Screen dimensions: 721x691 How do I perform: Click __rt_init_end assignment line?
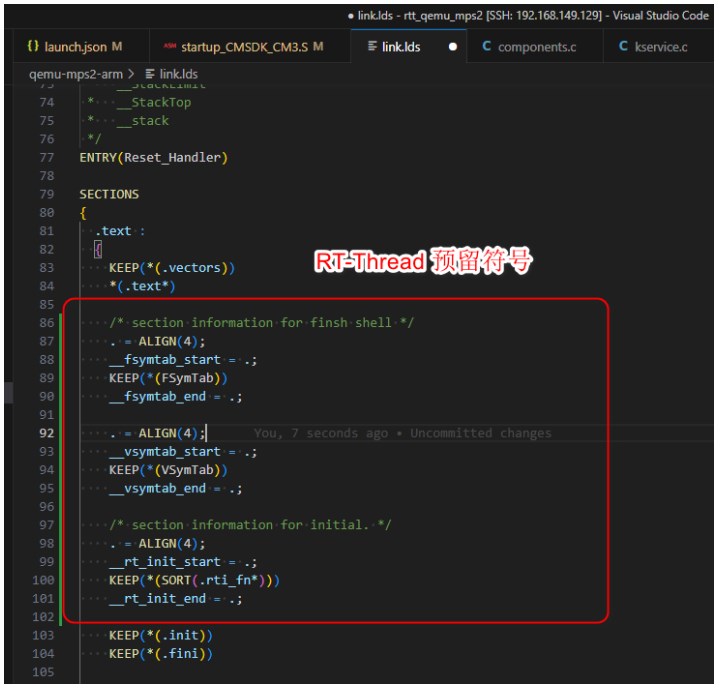(176, 599)
